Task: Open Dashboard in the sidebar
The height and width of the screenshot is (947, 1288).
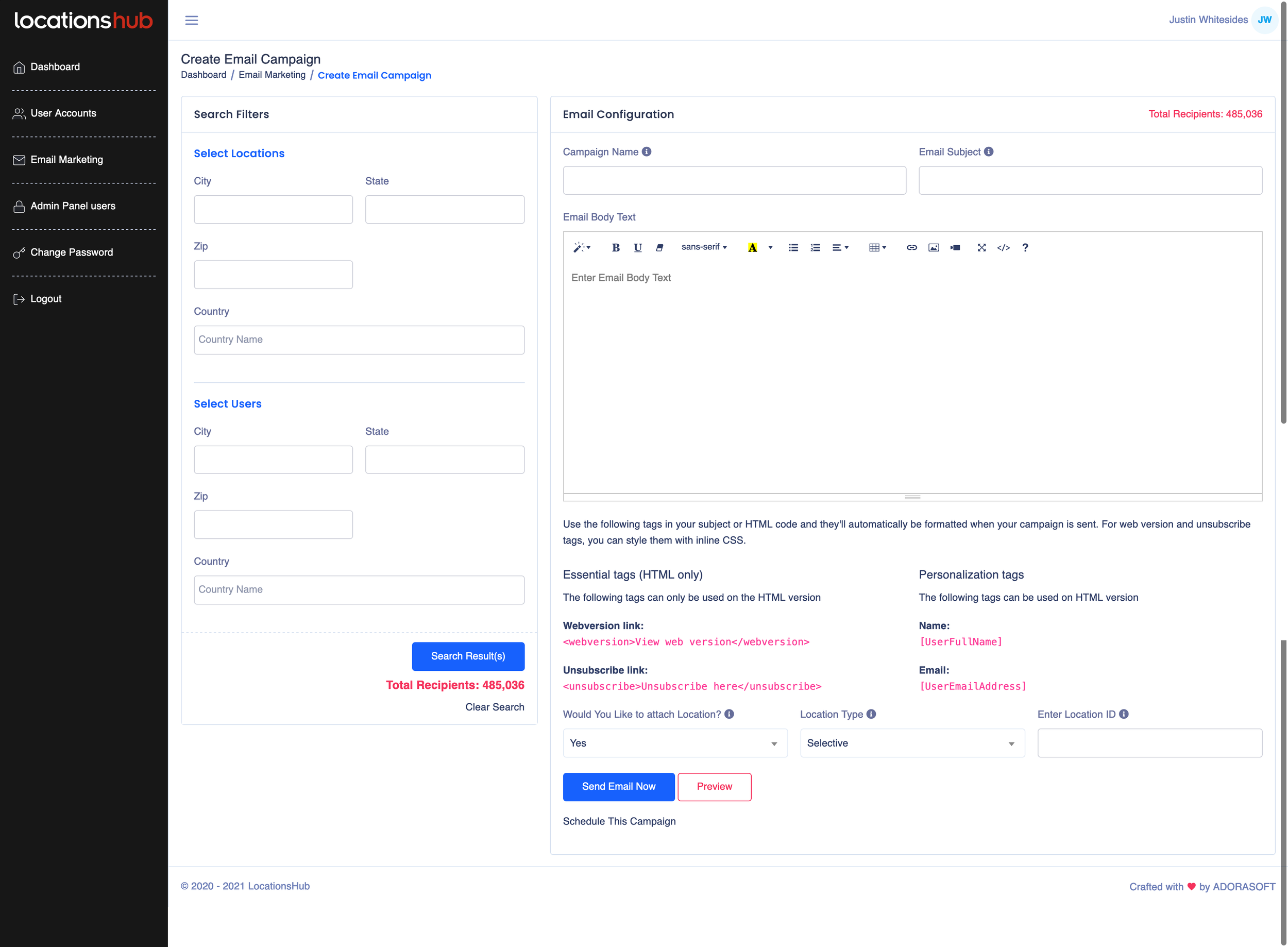Action: pos(55,67)
